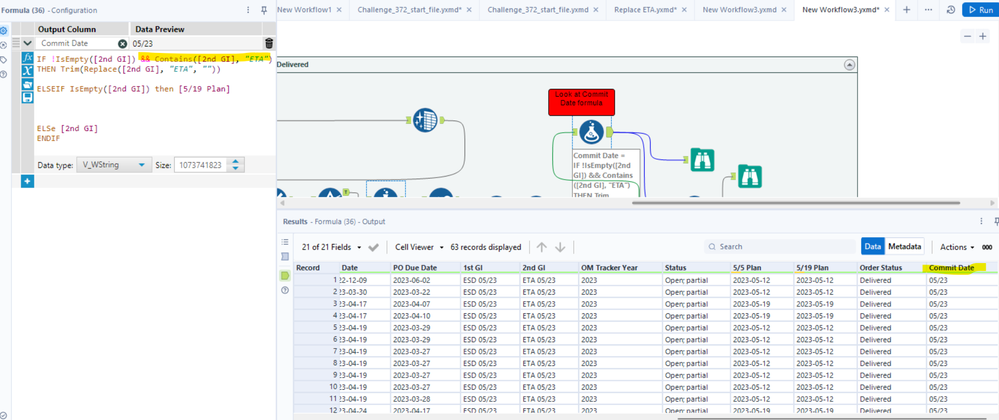Open the help icon in the configuration sidebar
This screenshot has width=999, height=420.
(x=4, y=74)
